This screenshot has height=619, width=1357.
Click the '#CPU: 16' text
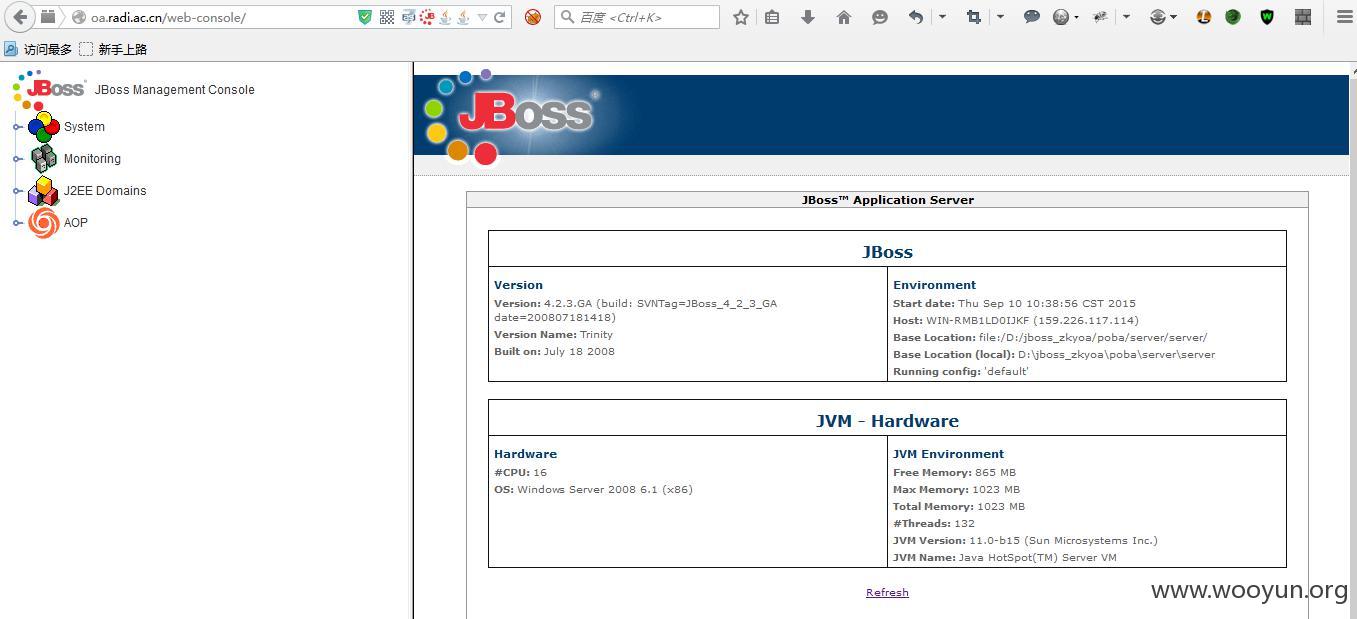(520, 473)
